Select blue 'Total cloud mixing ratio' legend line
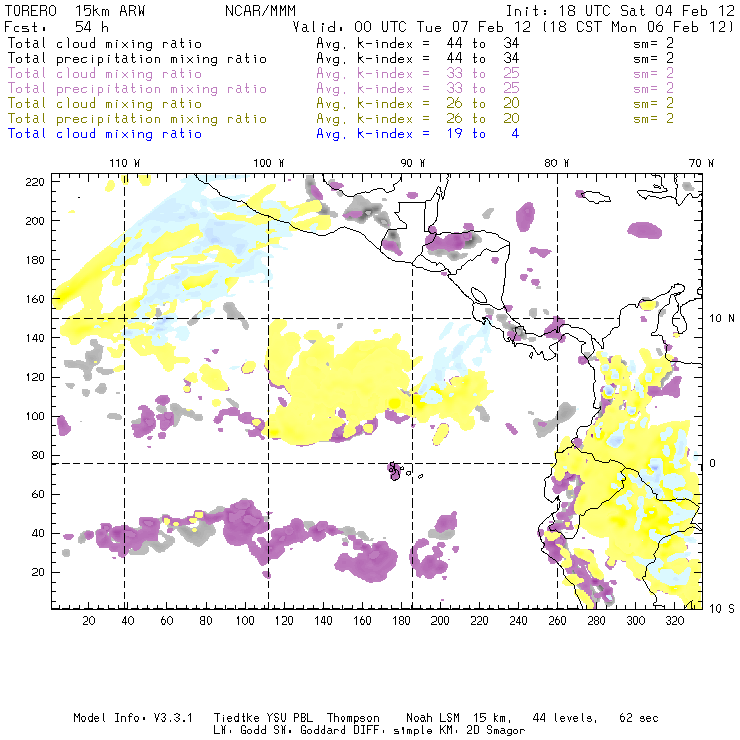740x740 pixels. [x=105, y=134]
